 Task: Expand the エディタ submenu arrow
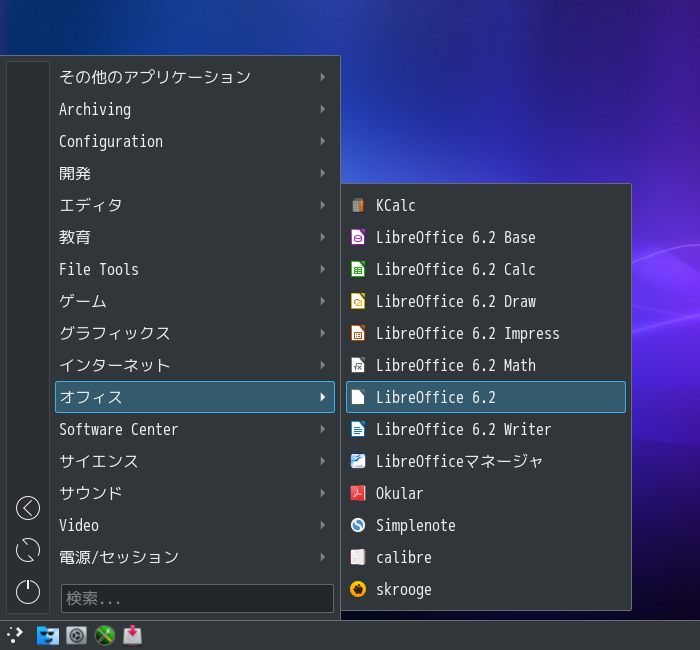[323, 205]
